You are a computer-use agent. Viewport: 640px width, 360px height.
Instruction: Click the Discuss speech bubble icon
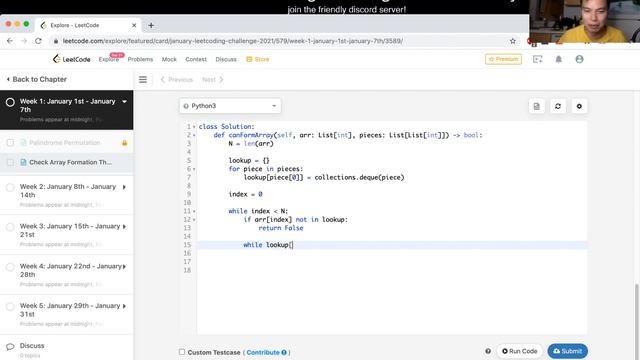[x=10, y=347]
